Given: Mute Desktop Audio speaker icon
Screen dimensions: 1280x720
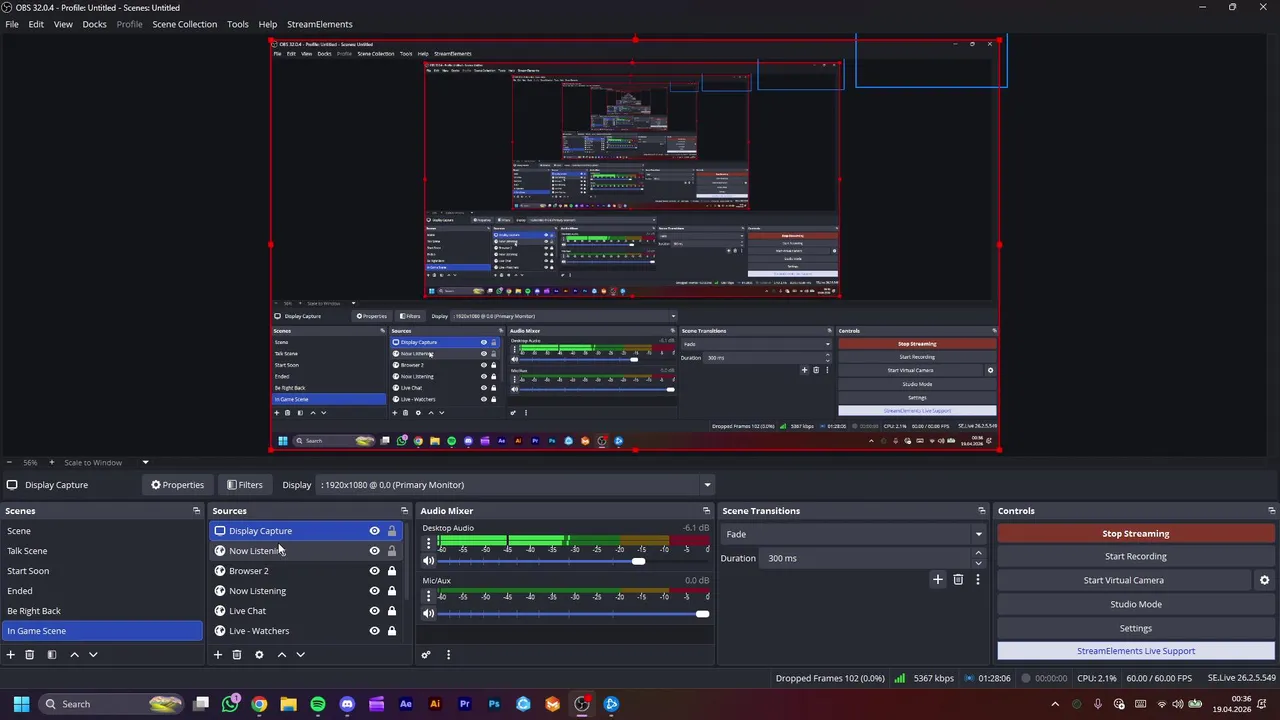Looking at the screenshot, I should [429, 561].
